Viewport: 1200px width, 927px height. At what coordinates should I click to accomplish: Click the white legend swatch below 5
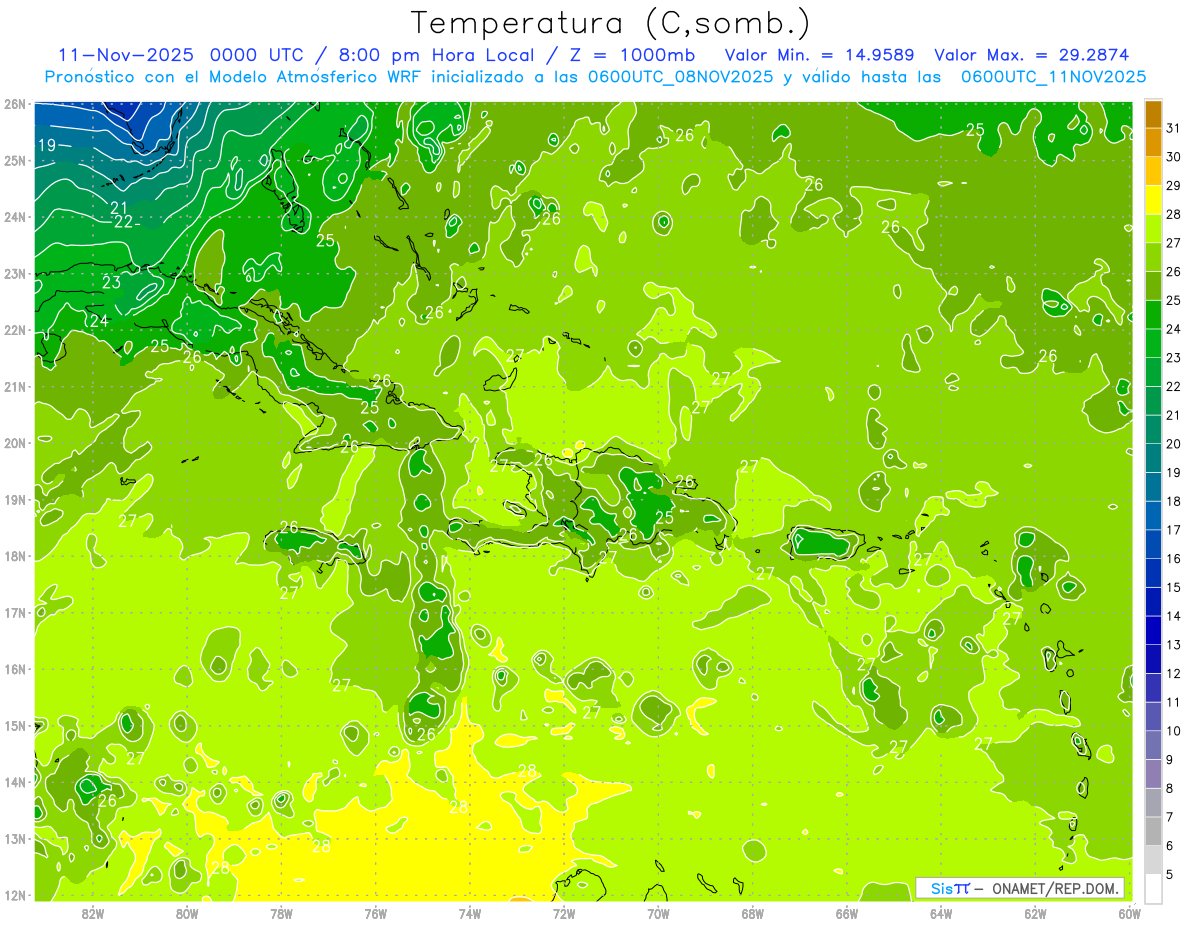tap(1153, 888)
